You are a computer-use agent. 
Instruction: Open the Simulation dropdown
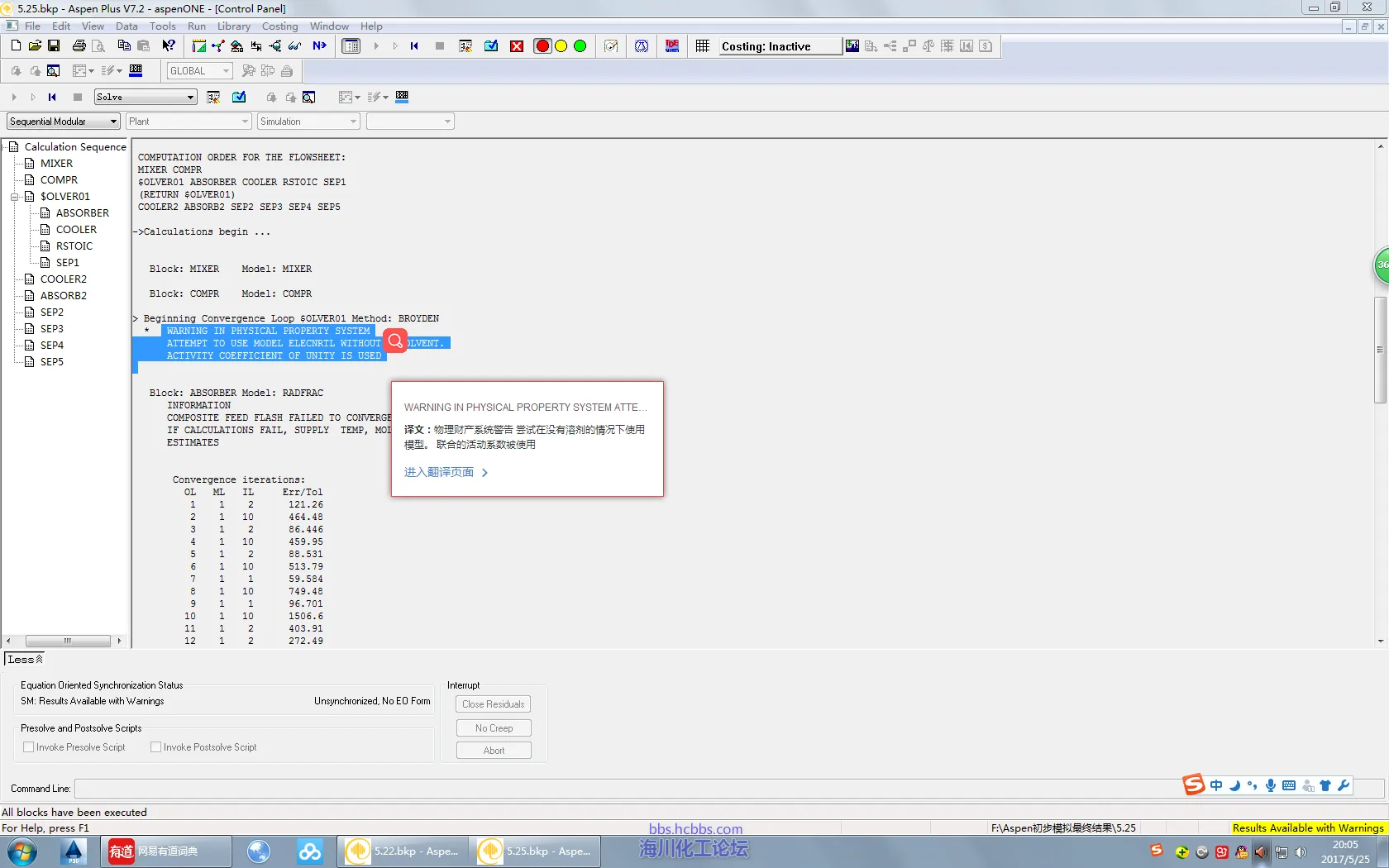pos(308,122)
